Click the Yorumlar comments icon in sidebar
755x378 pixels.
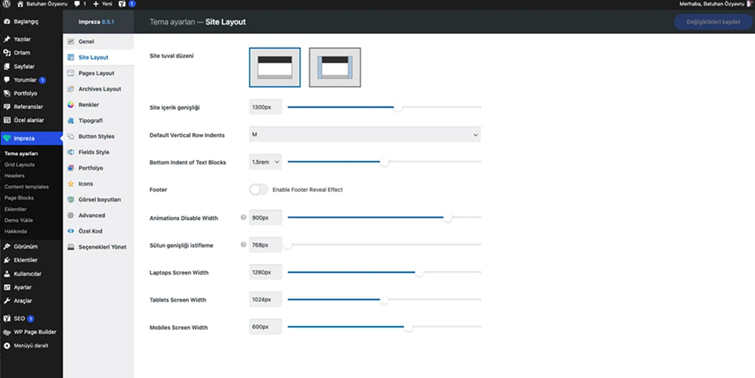tap(7, 80)
